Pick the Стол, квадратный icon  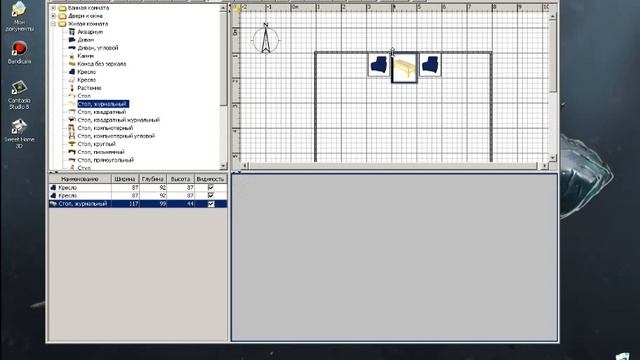[x=72, y=112]
